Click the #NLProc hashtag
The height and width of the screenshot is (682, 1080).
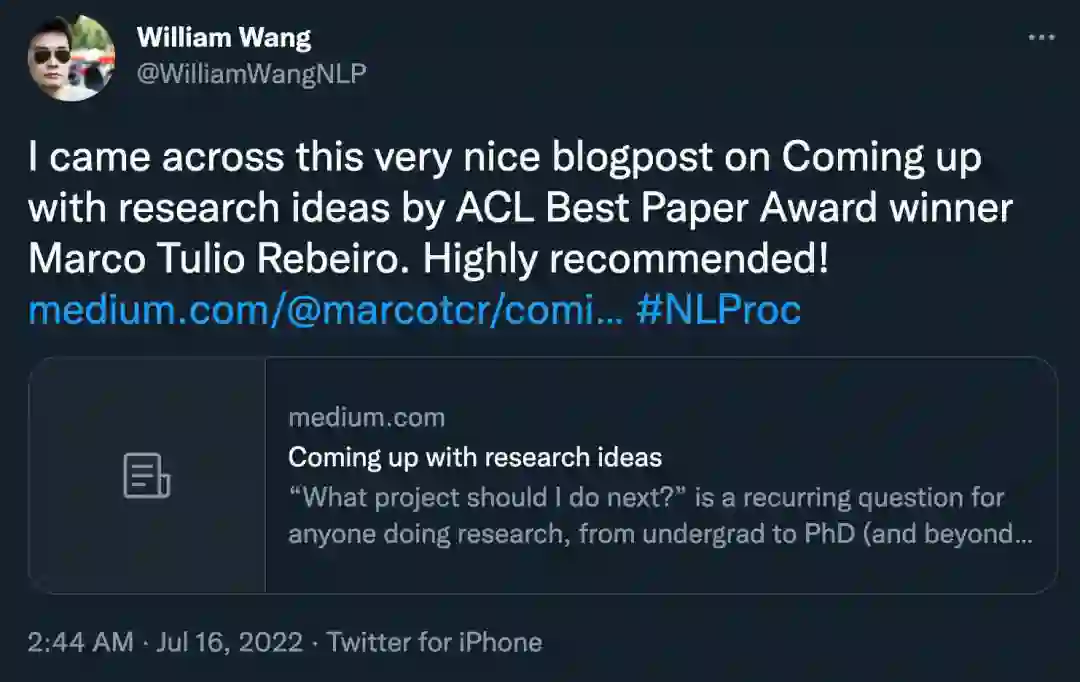[x=718, y=310]
